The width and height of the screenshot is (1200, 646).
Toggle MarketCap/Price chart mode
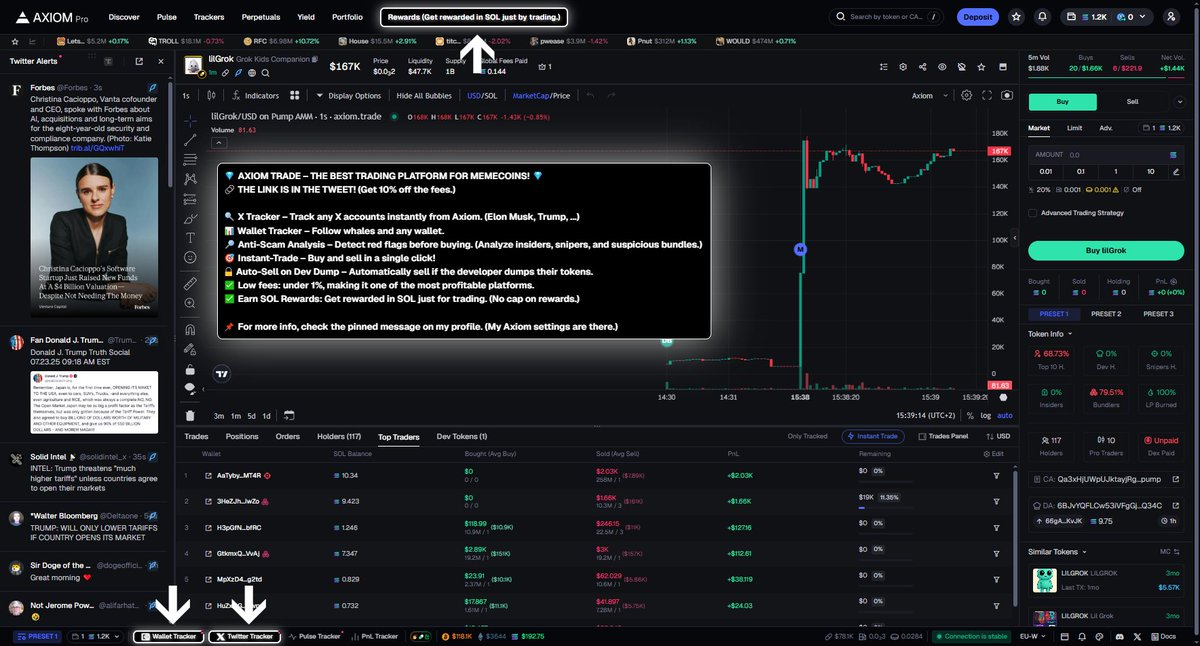click(x=541, y=96)
